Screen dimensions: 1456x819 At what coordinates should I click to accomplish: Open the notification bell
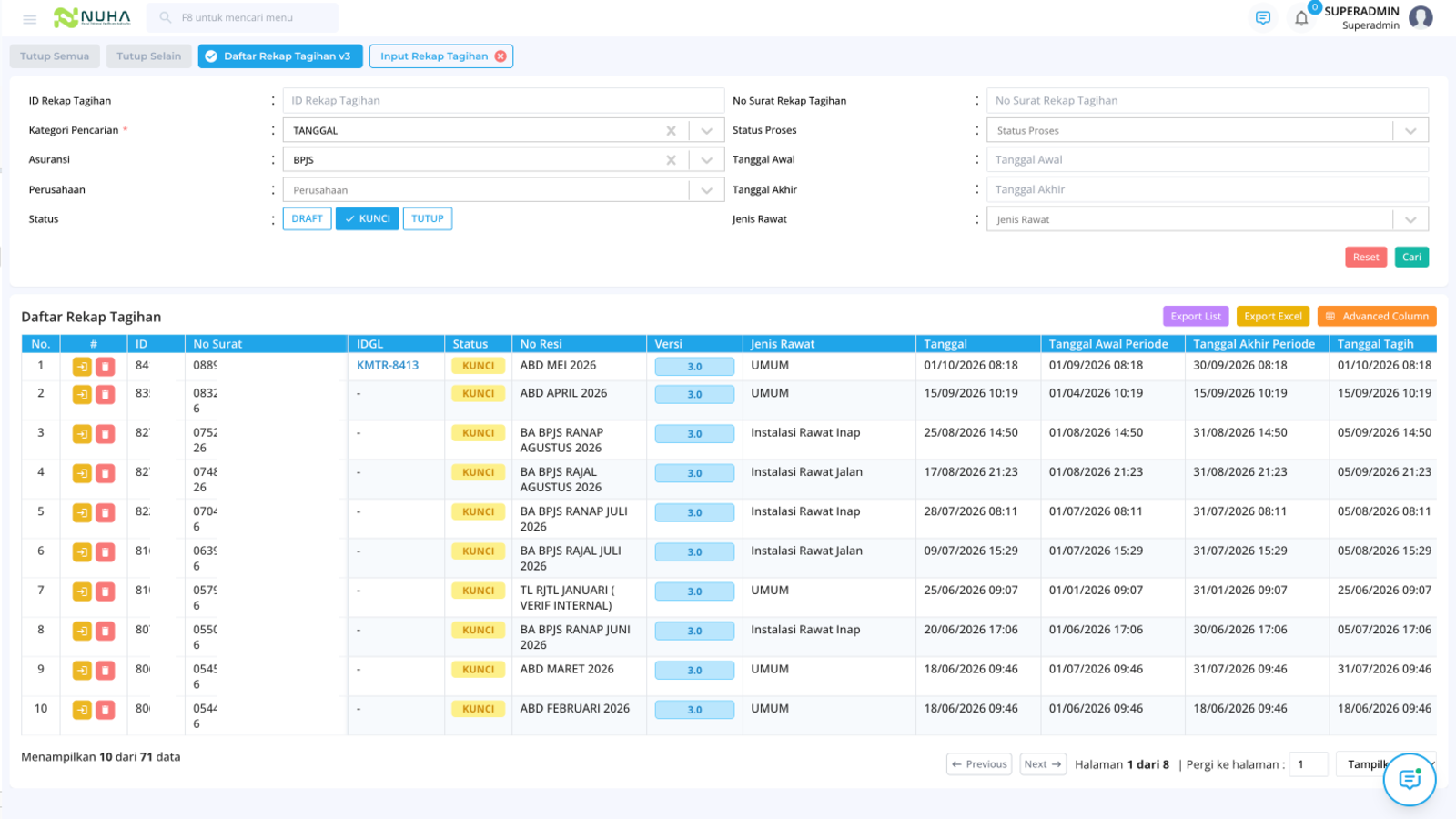coord(1301,18)
